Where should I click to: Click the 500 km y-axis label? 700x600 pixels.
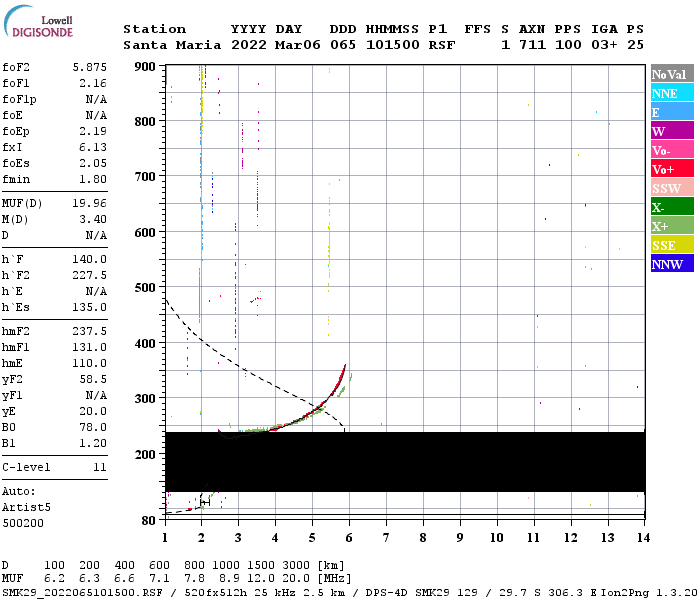[145, 288]
